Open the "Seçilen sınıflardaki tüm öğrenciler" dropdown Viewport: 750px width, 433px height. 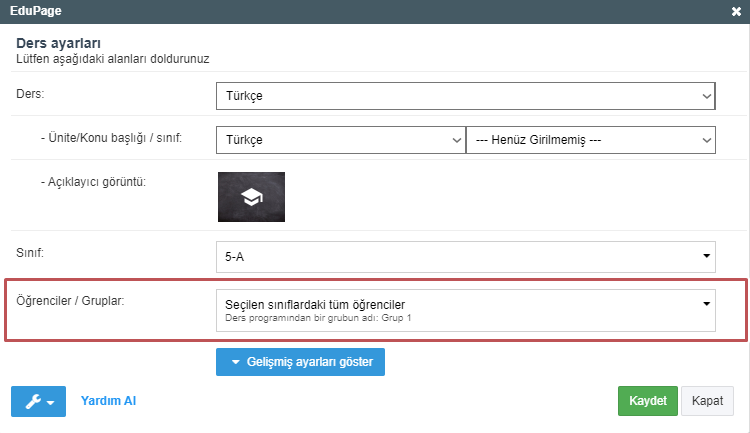(x=465, y=310)
